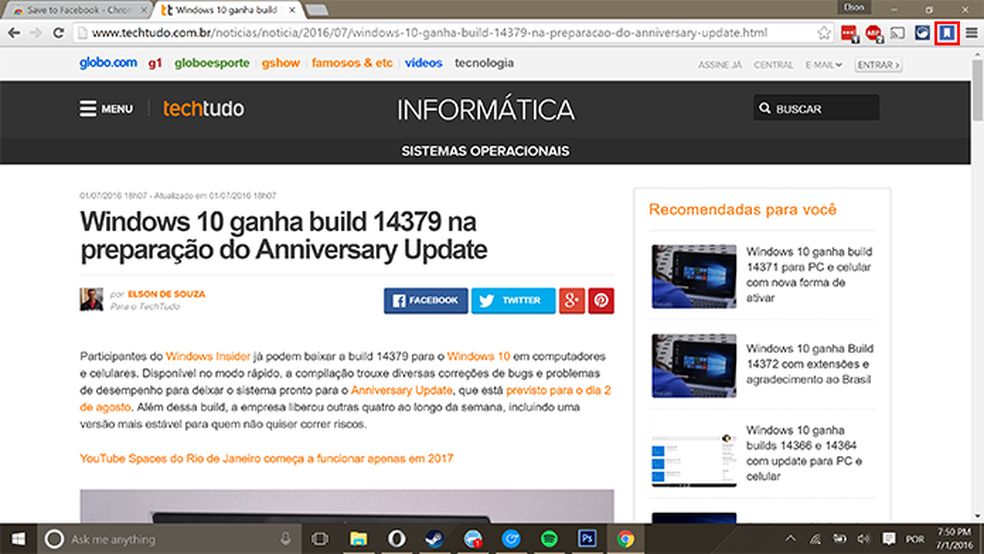Viewport: 984px width, 554px height.
Task: Click SISTEMAS OPERACIONAIS section heading
Action: (485, 151)
